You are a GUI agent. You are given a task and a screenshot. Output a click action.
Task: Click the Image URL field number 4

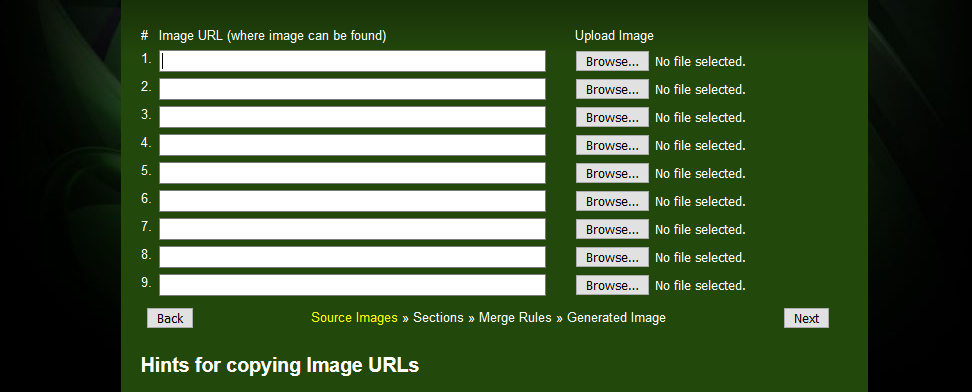[352, 145]
